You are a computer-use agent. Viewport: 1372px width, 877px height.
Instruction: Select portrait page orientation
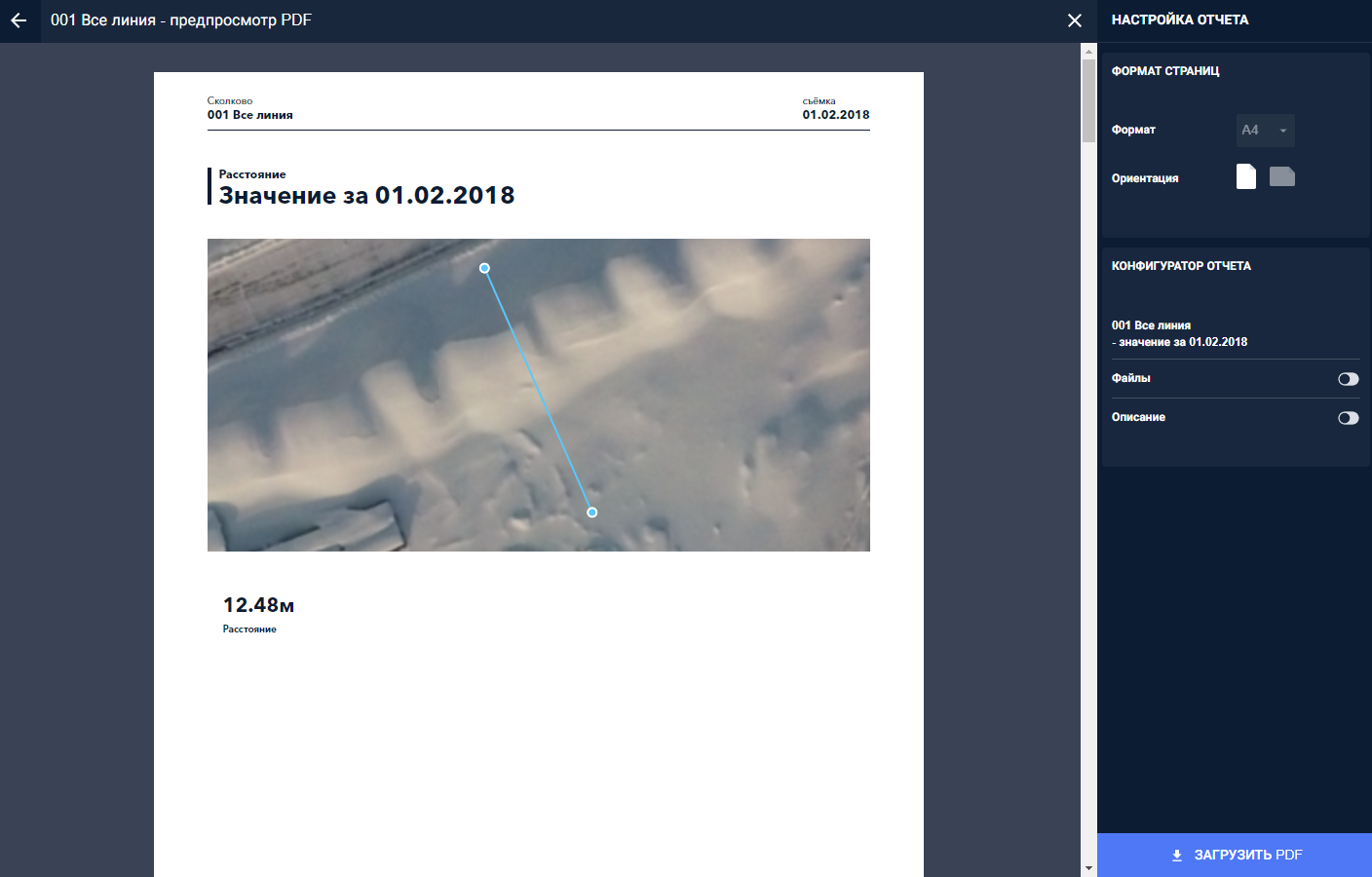click(x=1245, y=176)
